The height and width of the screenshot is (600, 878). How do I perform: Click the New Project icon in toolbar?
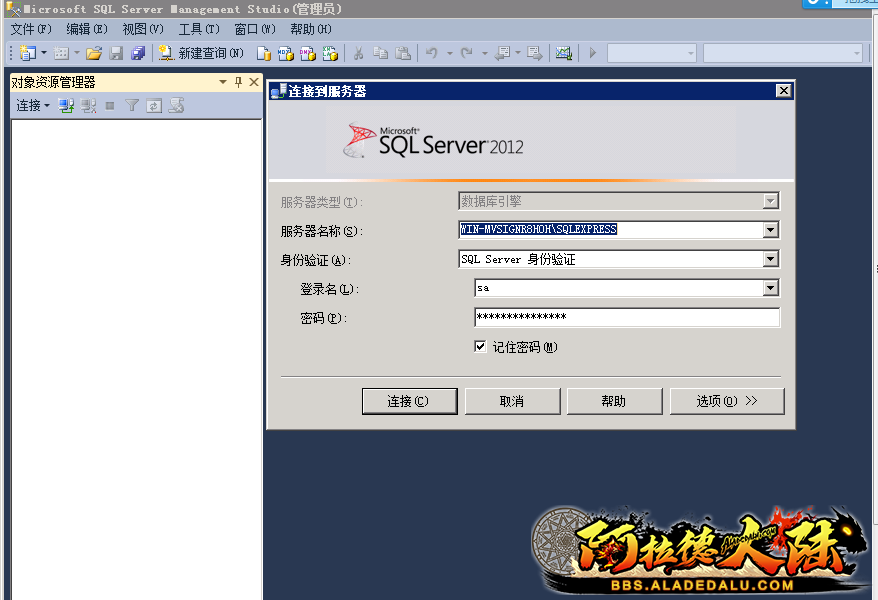point(27,53)
